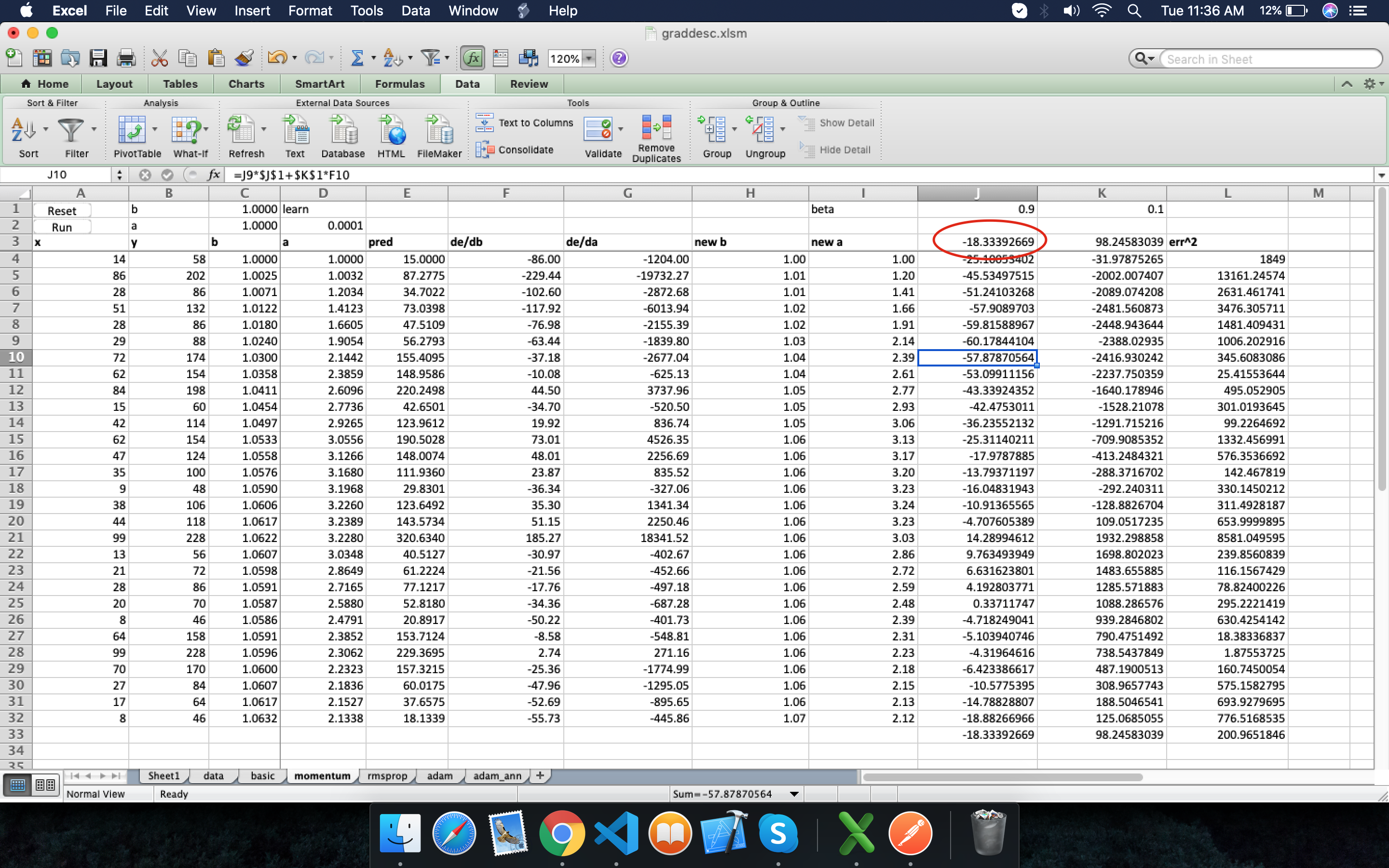Click the AutoSum sigma icon
The width and height of the screenshot is (1389, 868).
tap(357, 58)
